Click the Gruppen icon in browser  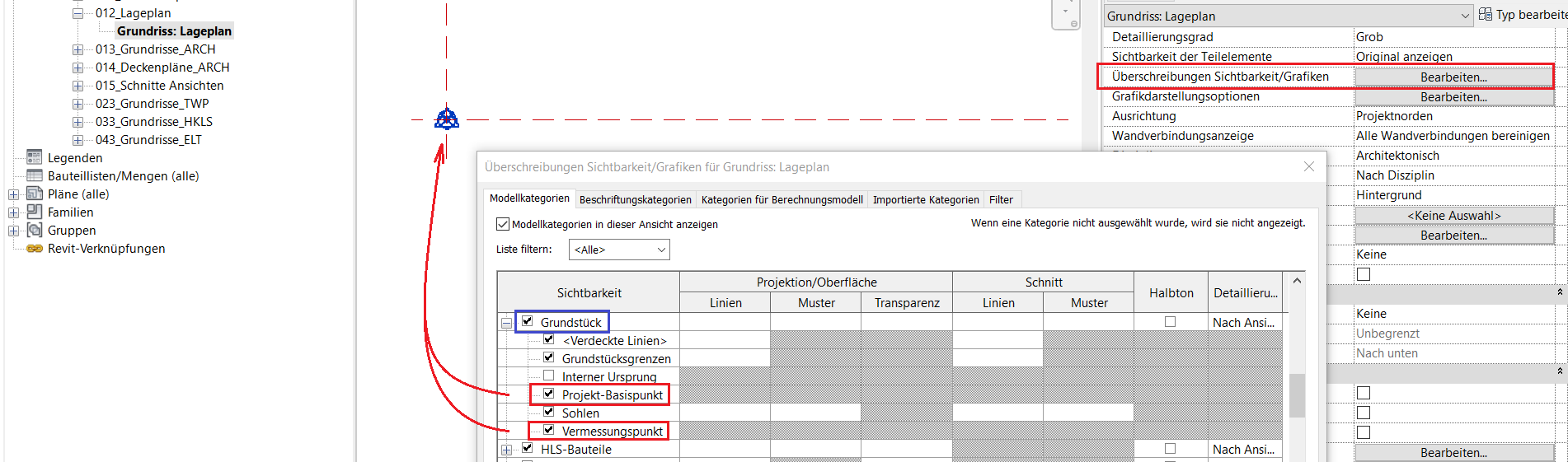[34, 230]
